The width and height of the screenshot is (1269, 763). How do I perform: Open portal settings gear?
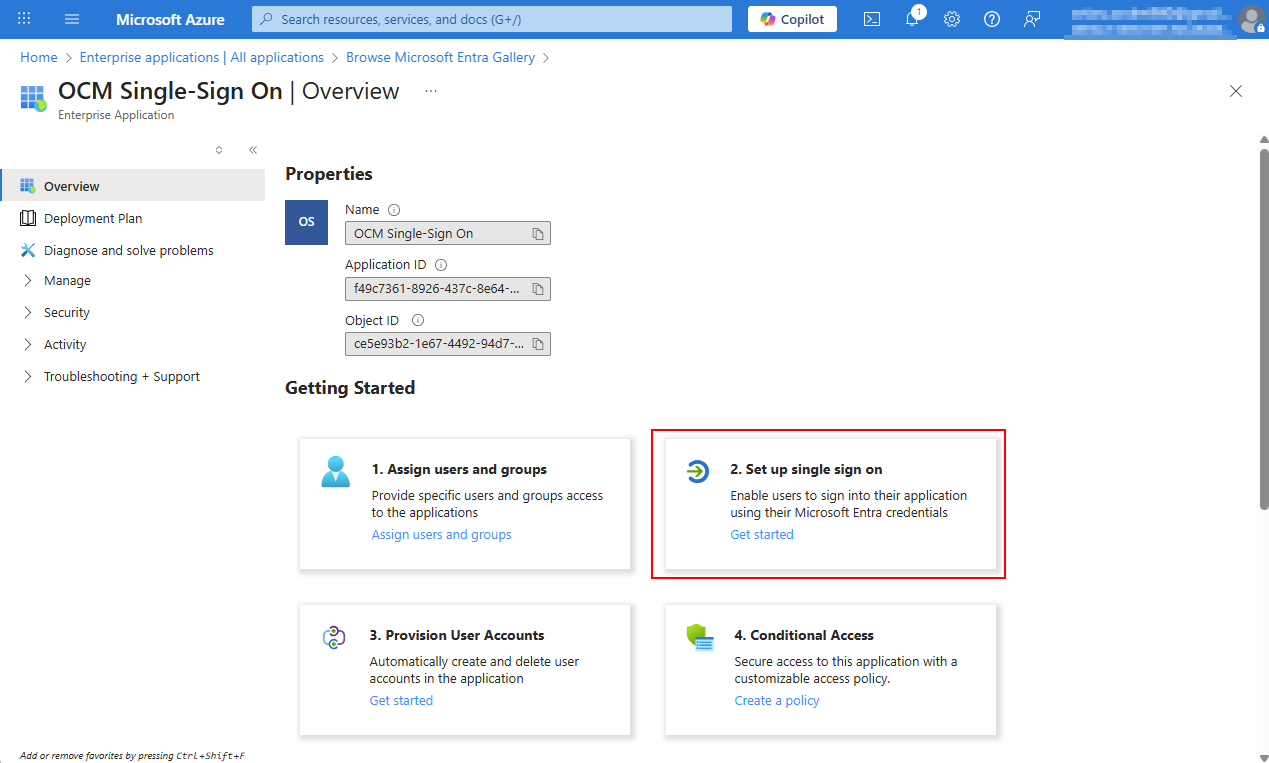point(952,19)
